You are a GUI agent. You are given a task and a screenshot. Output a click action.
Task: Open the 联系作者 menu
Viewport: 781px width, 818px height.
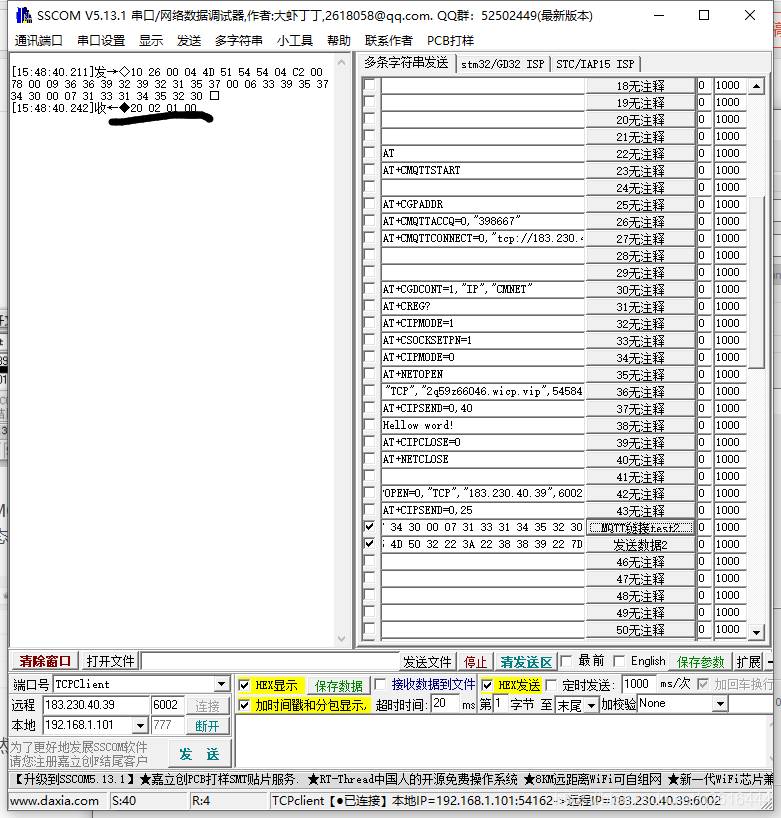click(x=388, y=40)
